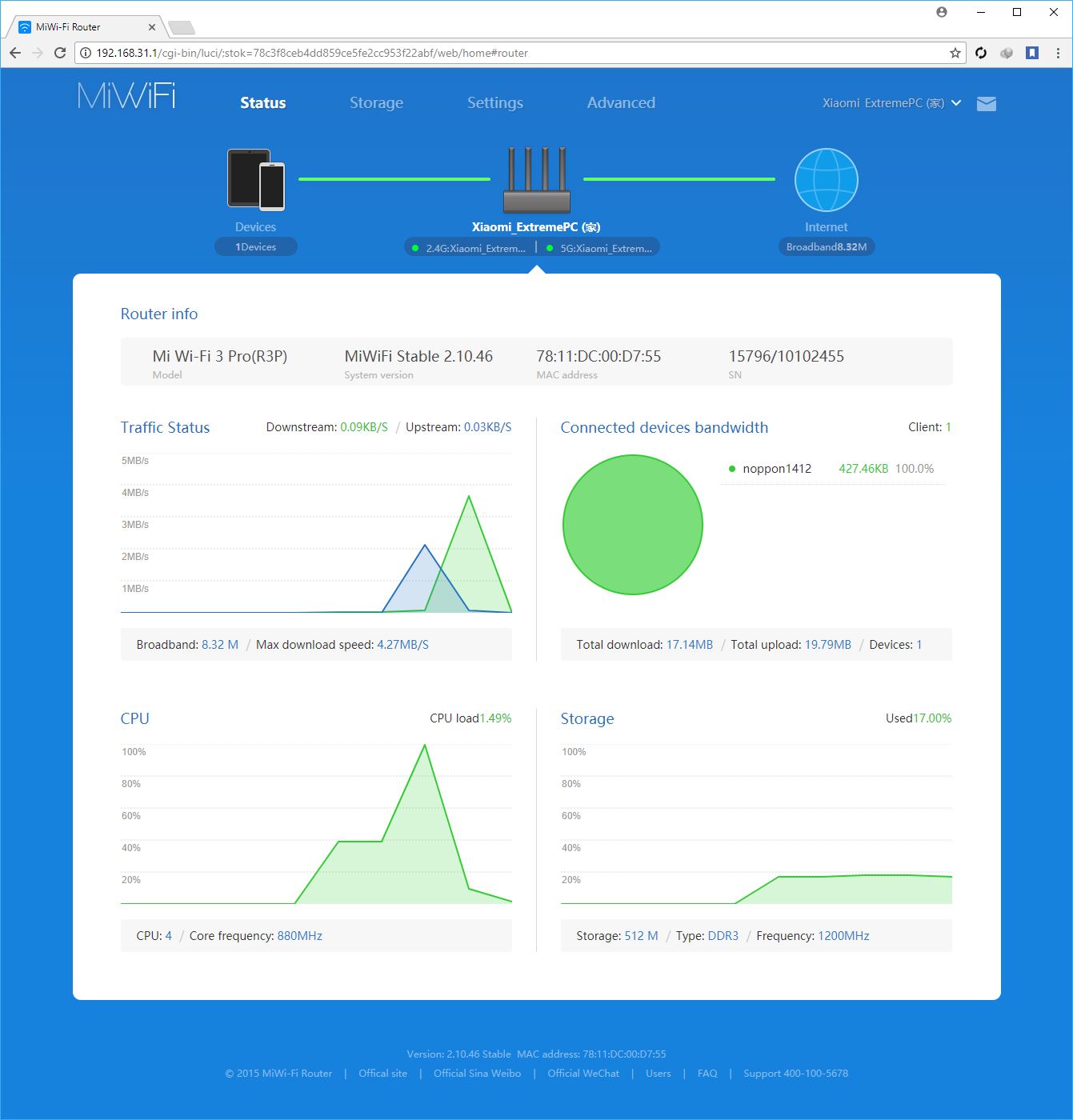Viewport: 1073px width, 1120px height.
Task: Click the blue upstream traffic peak
Action: click(x=425, y=546)
